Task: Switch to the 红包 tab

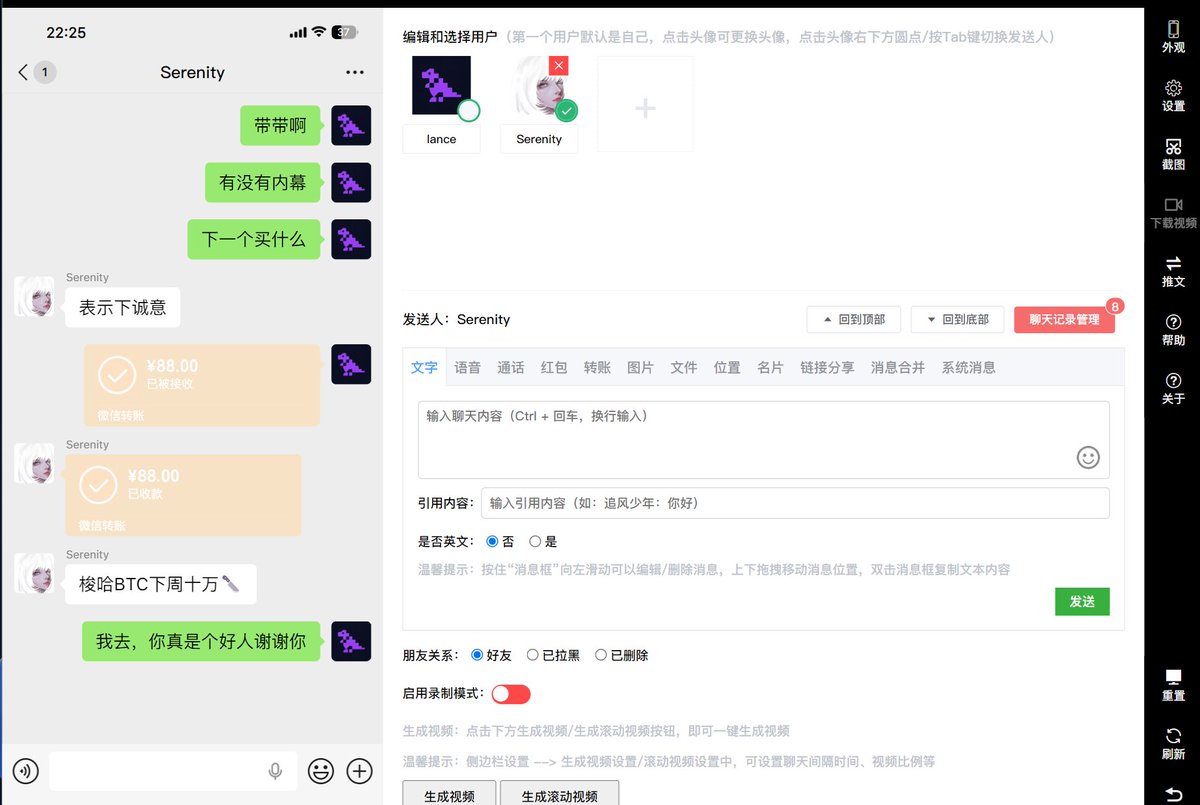Action: coord(554,367)
